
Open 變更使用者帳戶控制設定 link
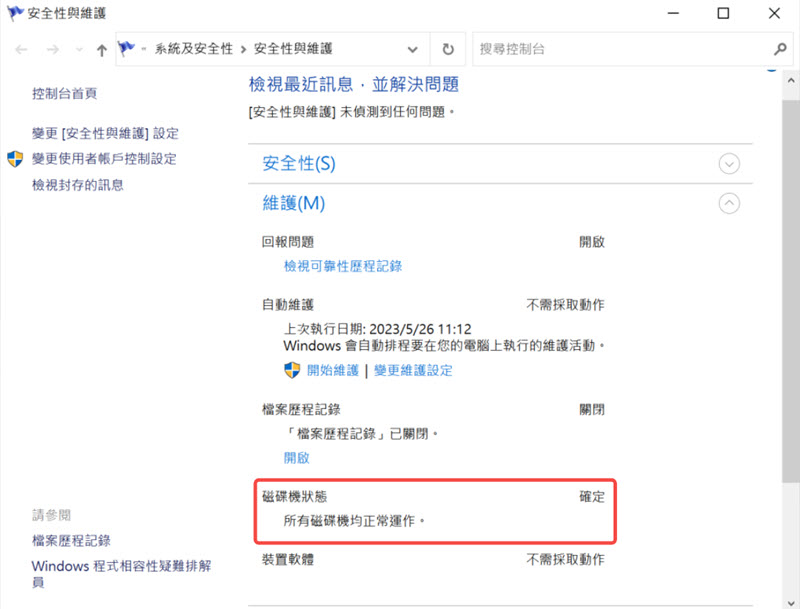tap(104, 159)
